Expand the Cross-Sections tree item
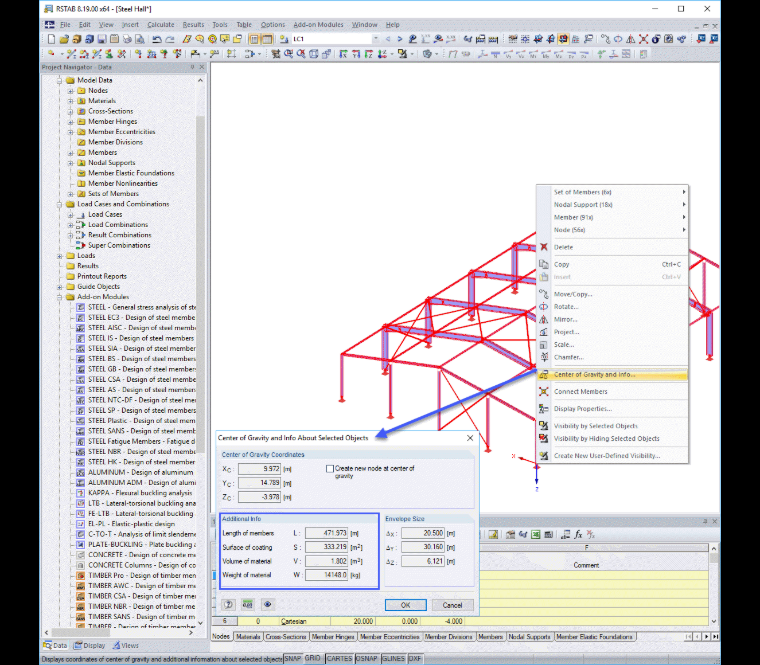 (71, 111)
